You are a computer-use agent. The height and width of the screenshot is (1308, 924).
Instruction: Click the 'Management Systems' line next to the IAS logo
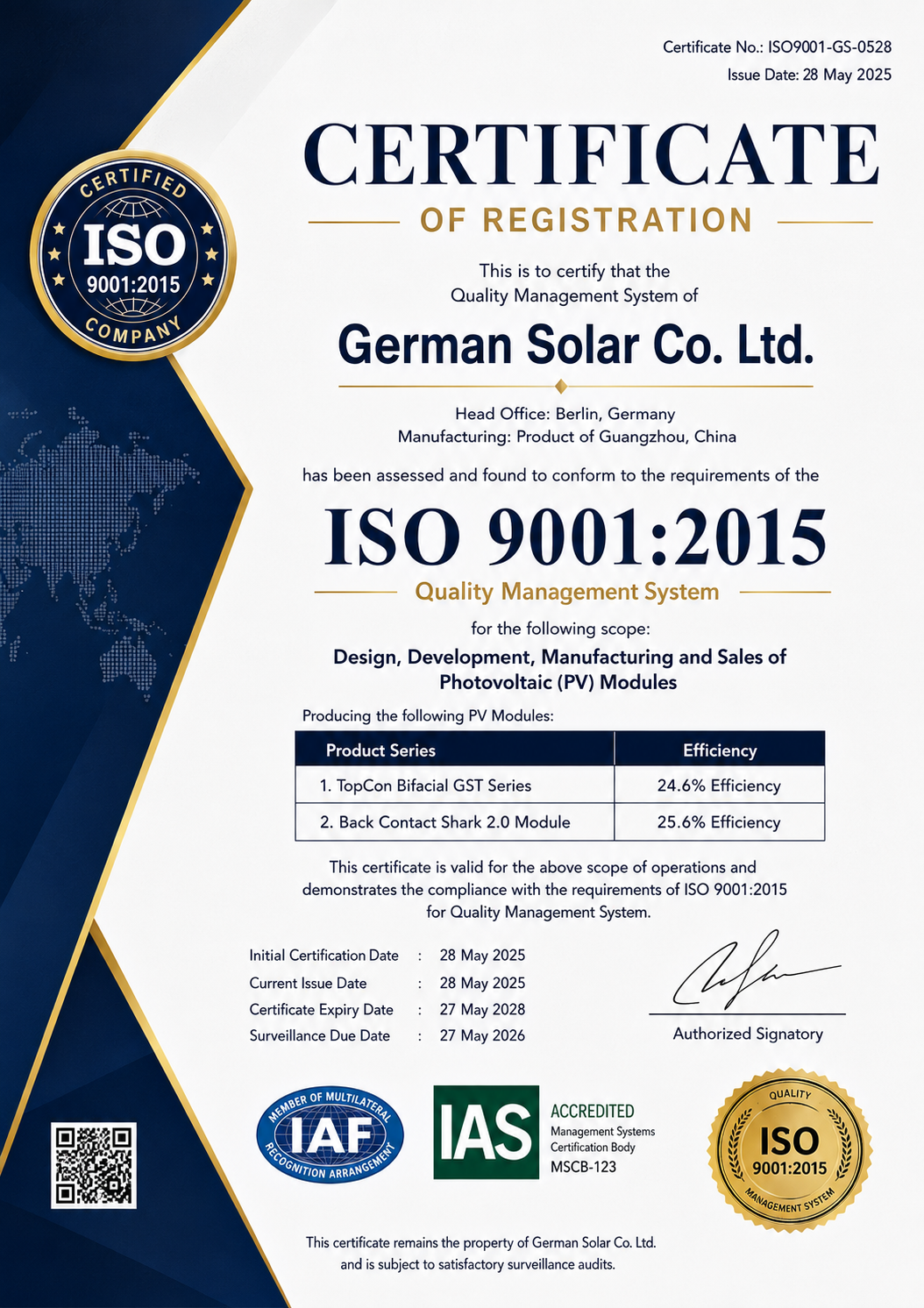tap(602, 1132)
